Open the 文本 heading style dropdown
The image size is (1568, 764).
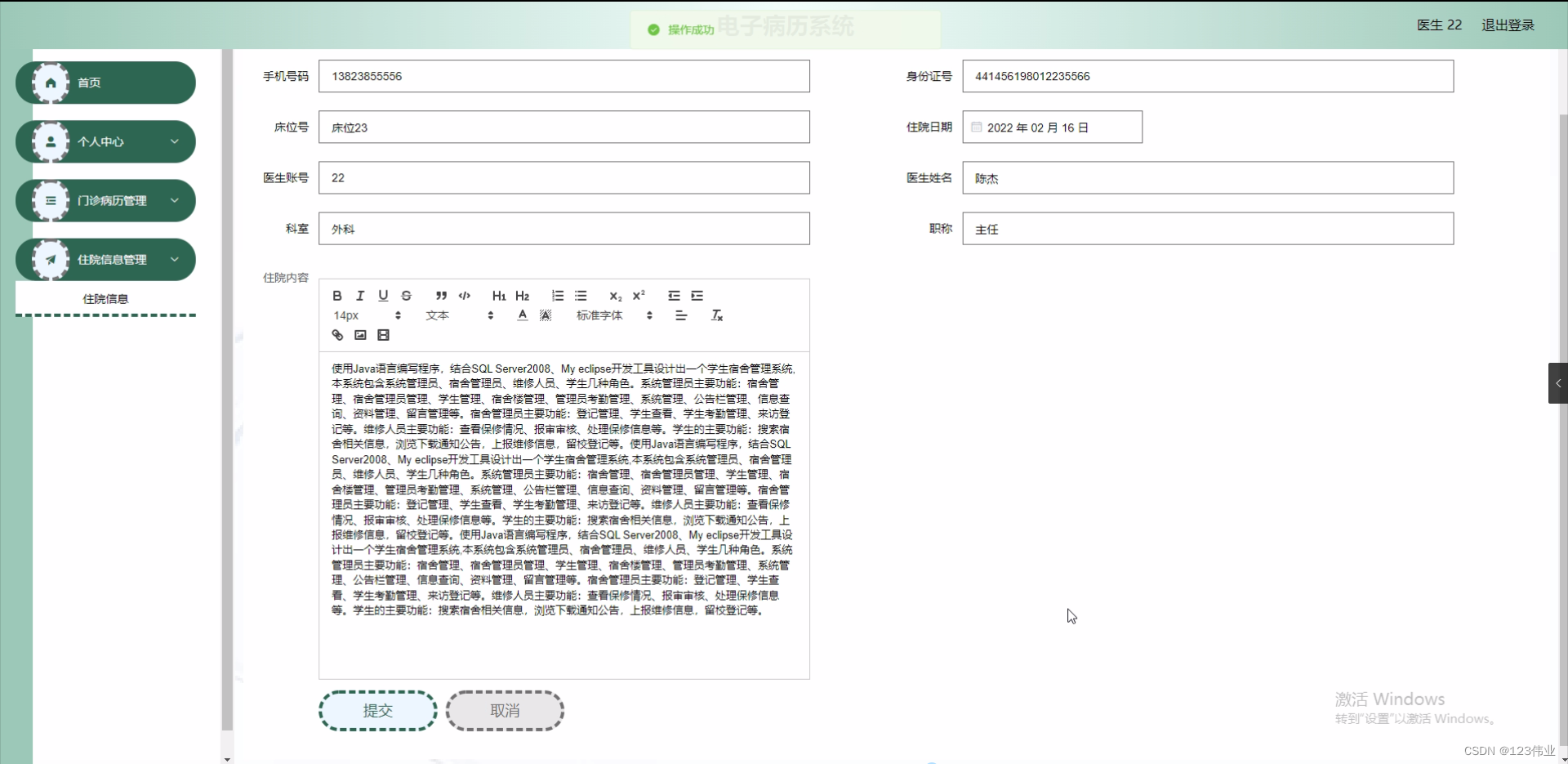458,315
